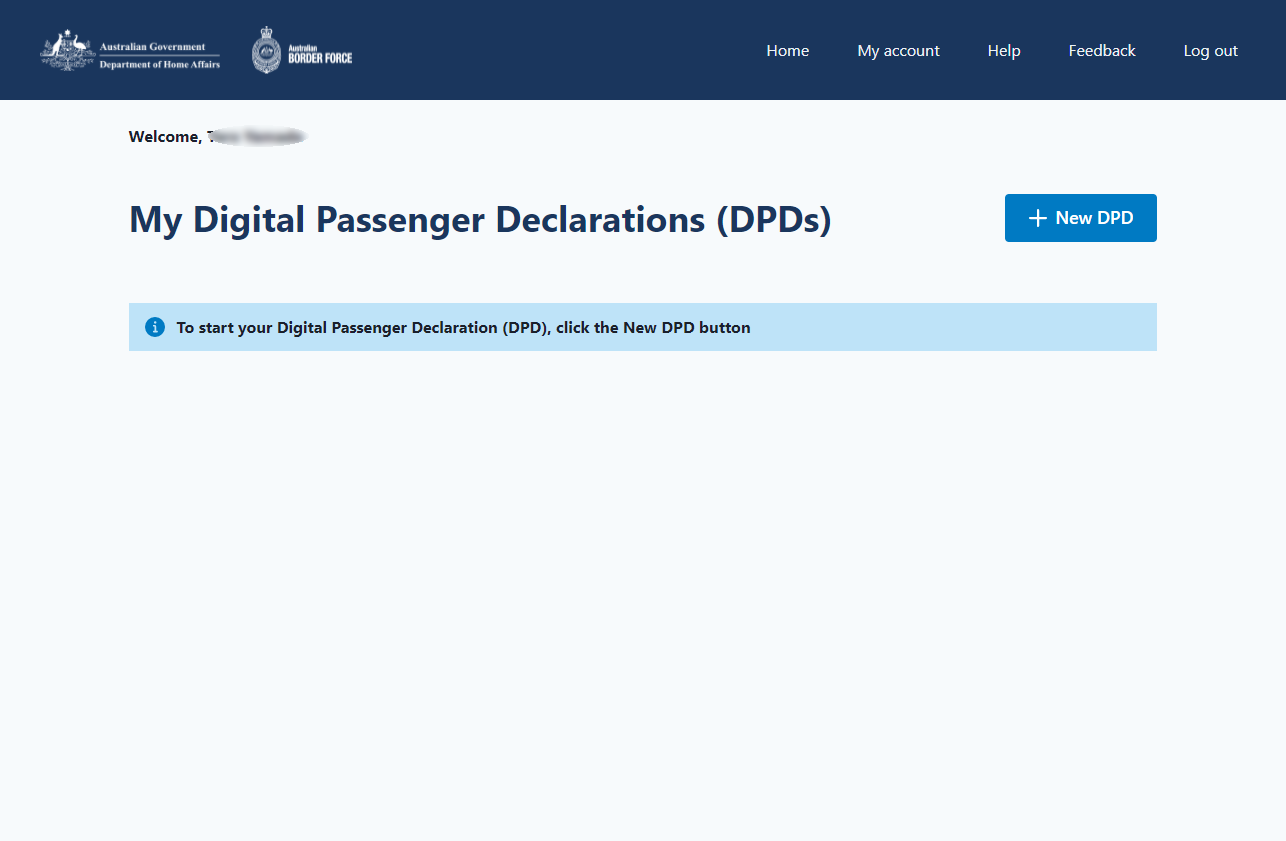Click empty area of light blue info banner
This screenshot has height=841, width=1286.
950,327
